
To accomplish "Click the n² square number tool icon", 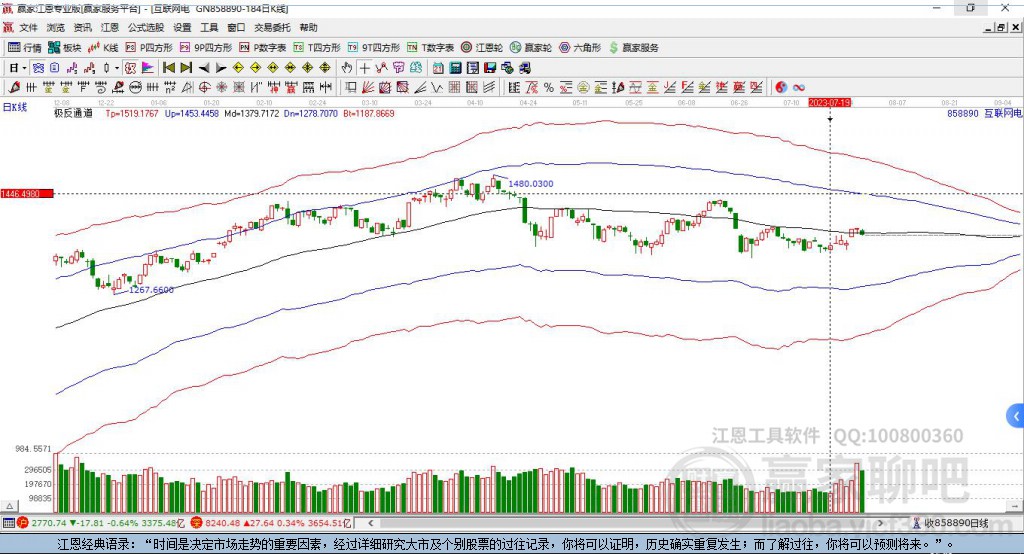I will [170, 88].
